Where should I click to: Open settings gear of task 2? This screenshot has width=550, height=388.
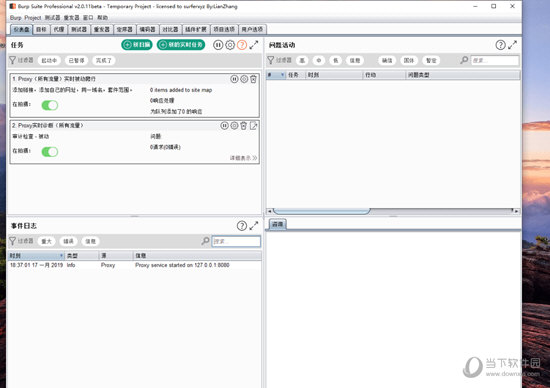[x=234, y=126]
